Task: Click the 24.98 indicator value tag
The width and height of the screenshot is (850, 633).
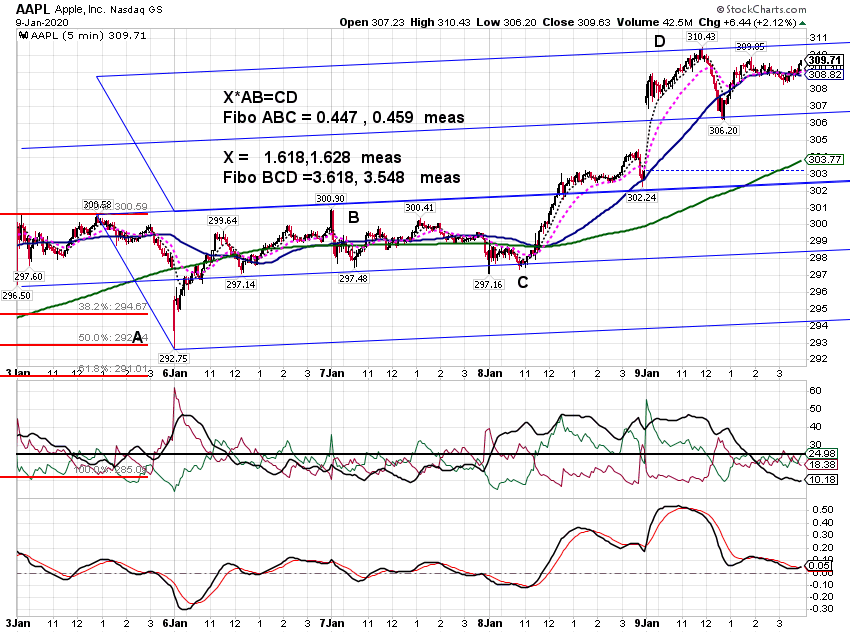Action: pos(822,454)
